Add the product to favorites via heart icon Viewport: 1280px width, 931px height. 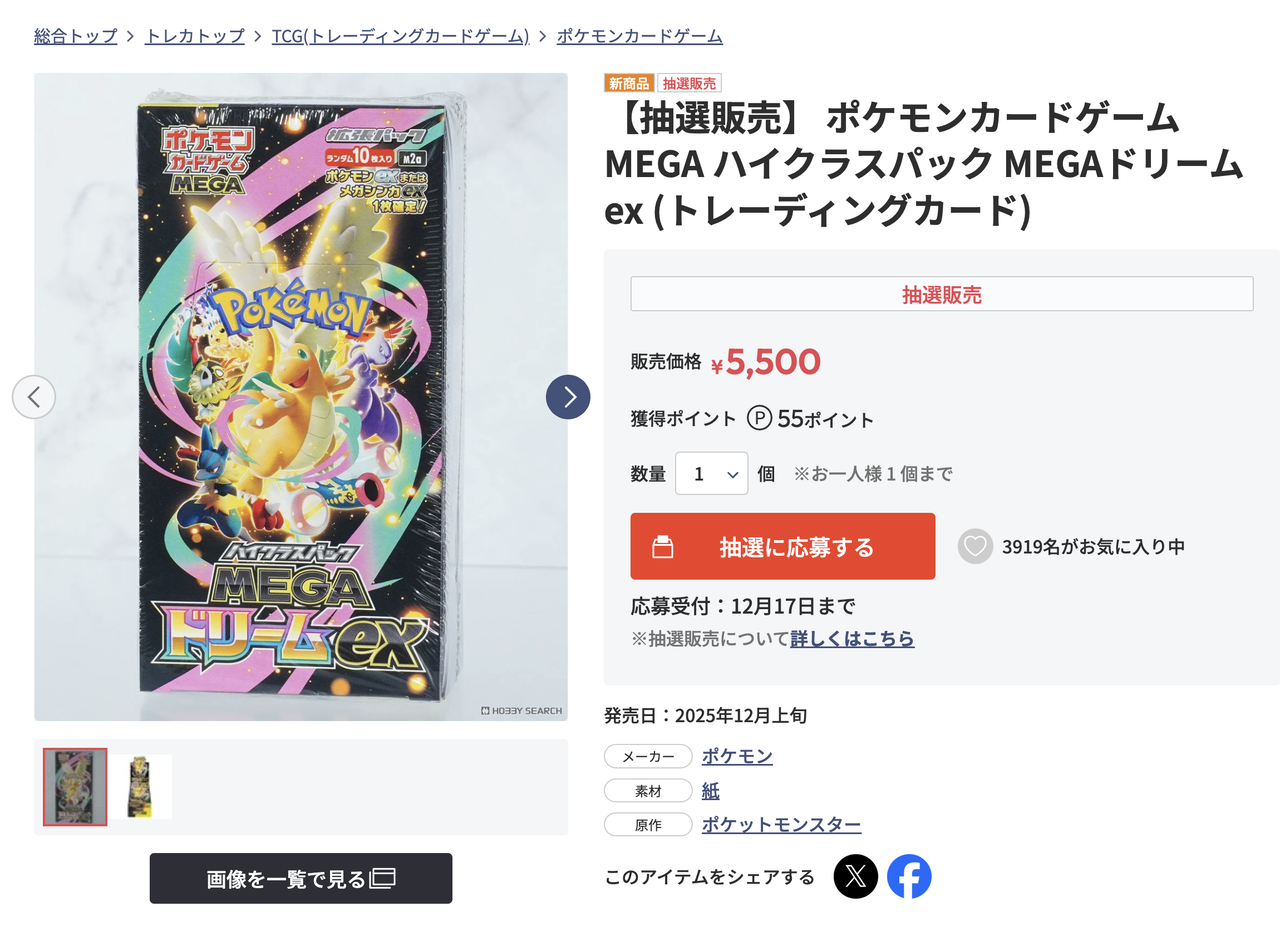975,546
